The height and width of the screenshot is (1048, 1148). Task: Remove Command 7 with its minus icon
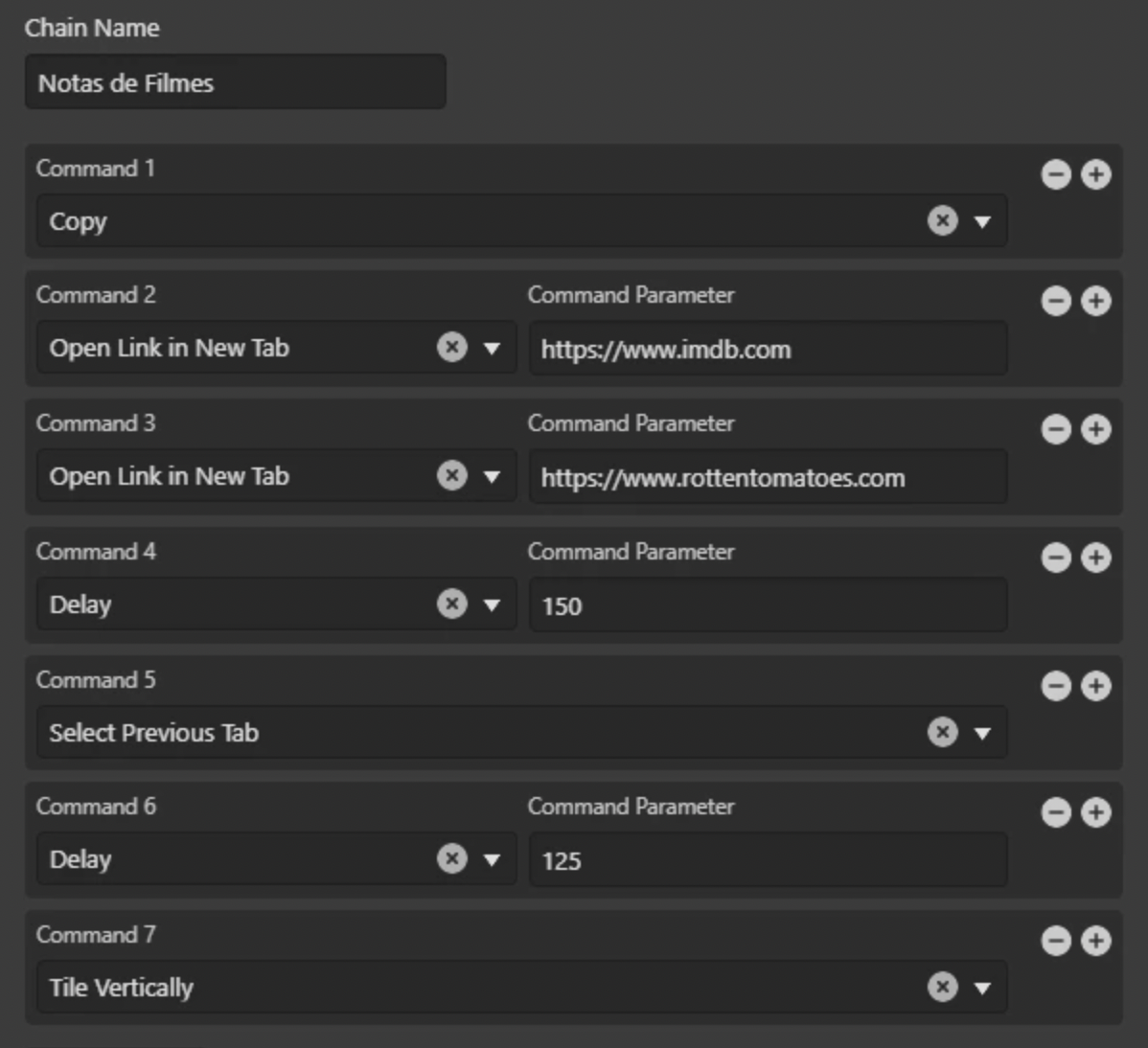[1056, 941]
